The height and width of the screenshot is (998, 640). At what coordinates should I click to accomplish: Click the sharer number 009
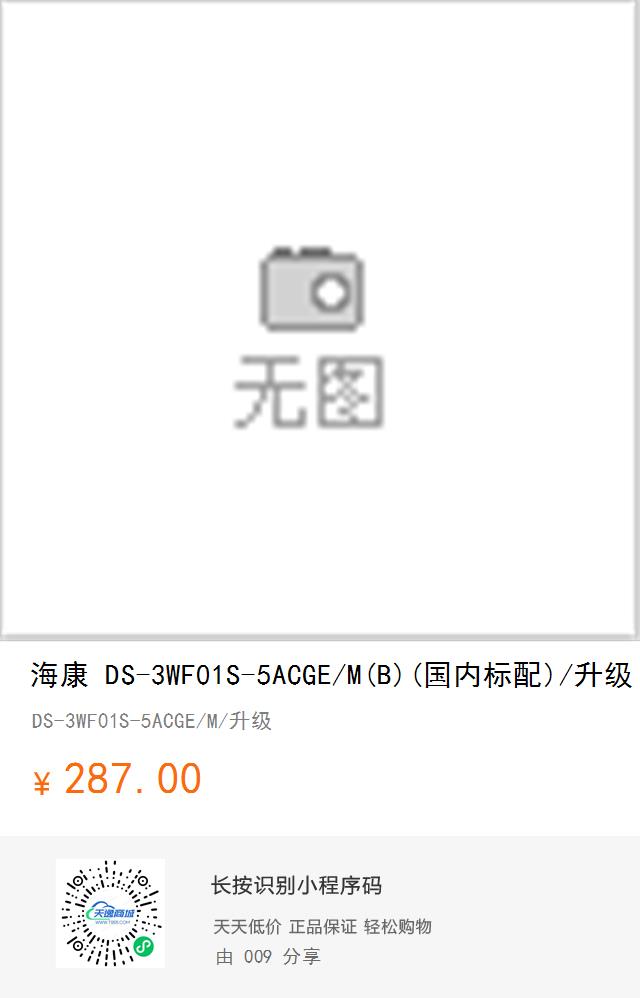click(x=258, y=957)
